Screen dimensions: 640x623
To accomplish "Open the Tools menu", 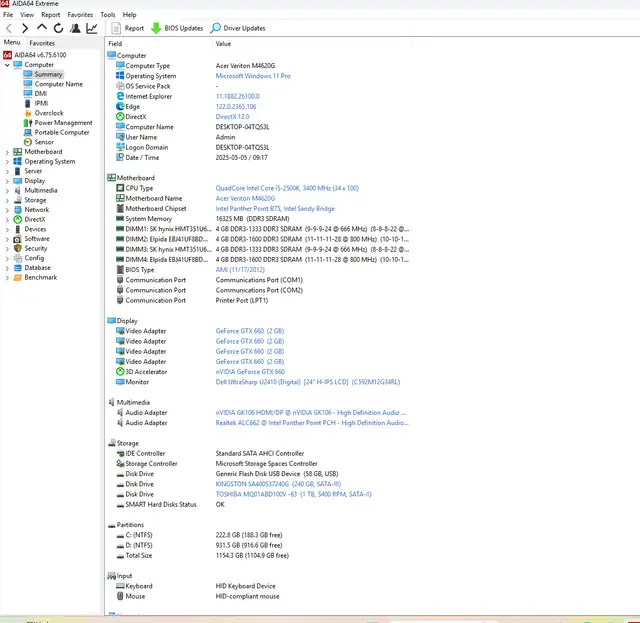I will pyautogui.click(x=108, y=15).
